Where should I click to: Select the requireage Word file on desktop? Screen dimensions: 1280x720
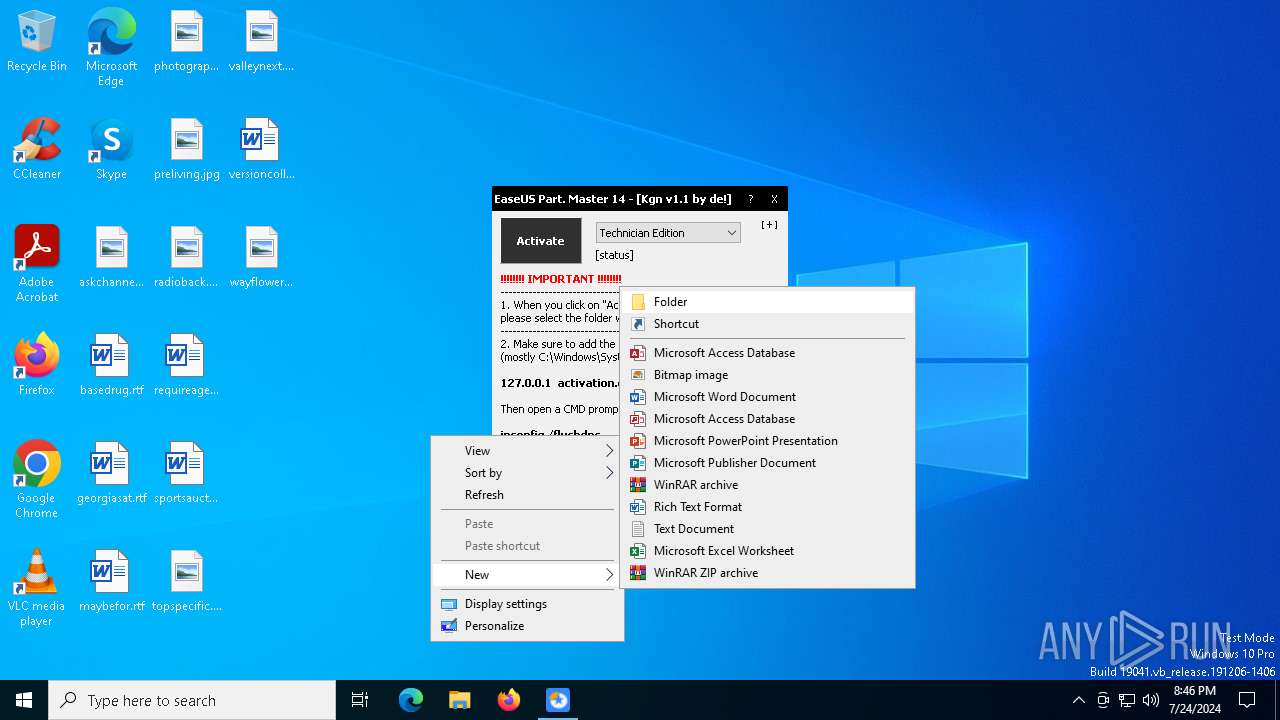(186, 366)
